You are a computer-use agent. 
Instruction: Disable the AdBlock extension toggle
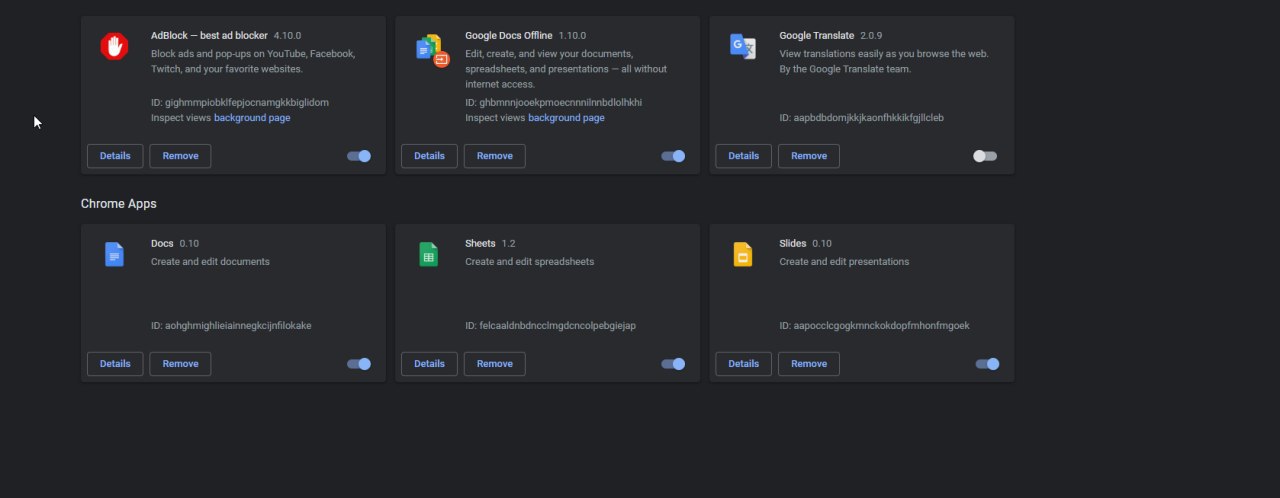pos(359,156)
